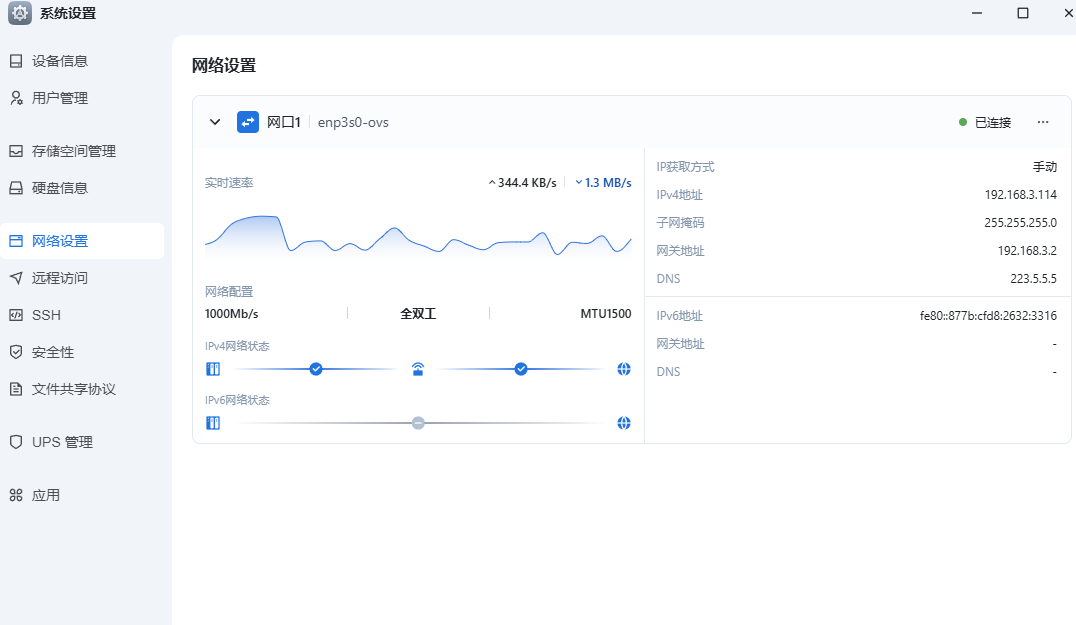The height and width of the screenshot is (625, 1076).
Task: Click the IPv6 address fe80::877b:cfd8:2632:3316
Action: click(x=988, y=316)
